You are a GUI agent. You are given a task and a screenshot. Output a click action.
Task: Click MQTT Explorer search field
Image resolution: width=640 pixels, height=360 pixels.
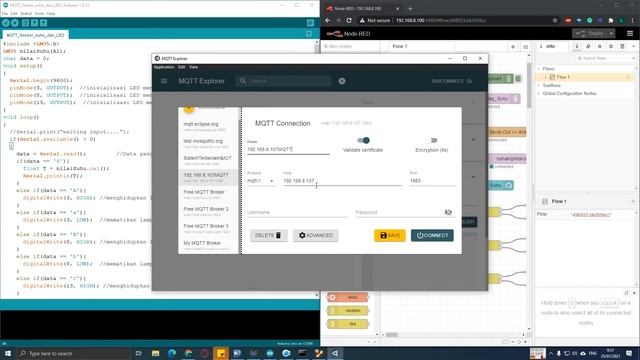[283, 81]
